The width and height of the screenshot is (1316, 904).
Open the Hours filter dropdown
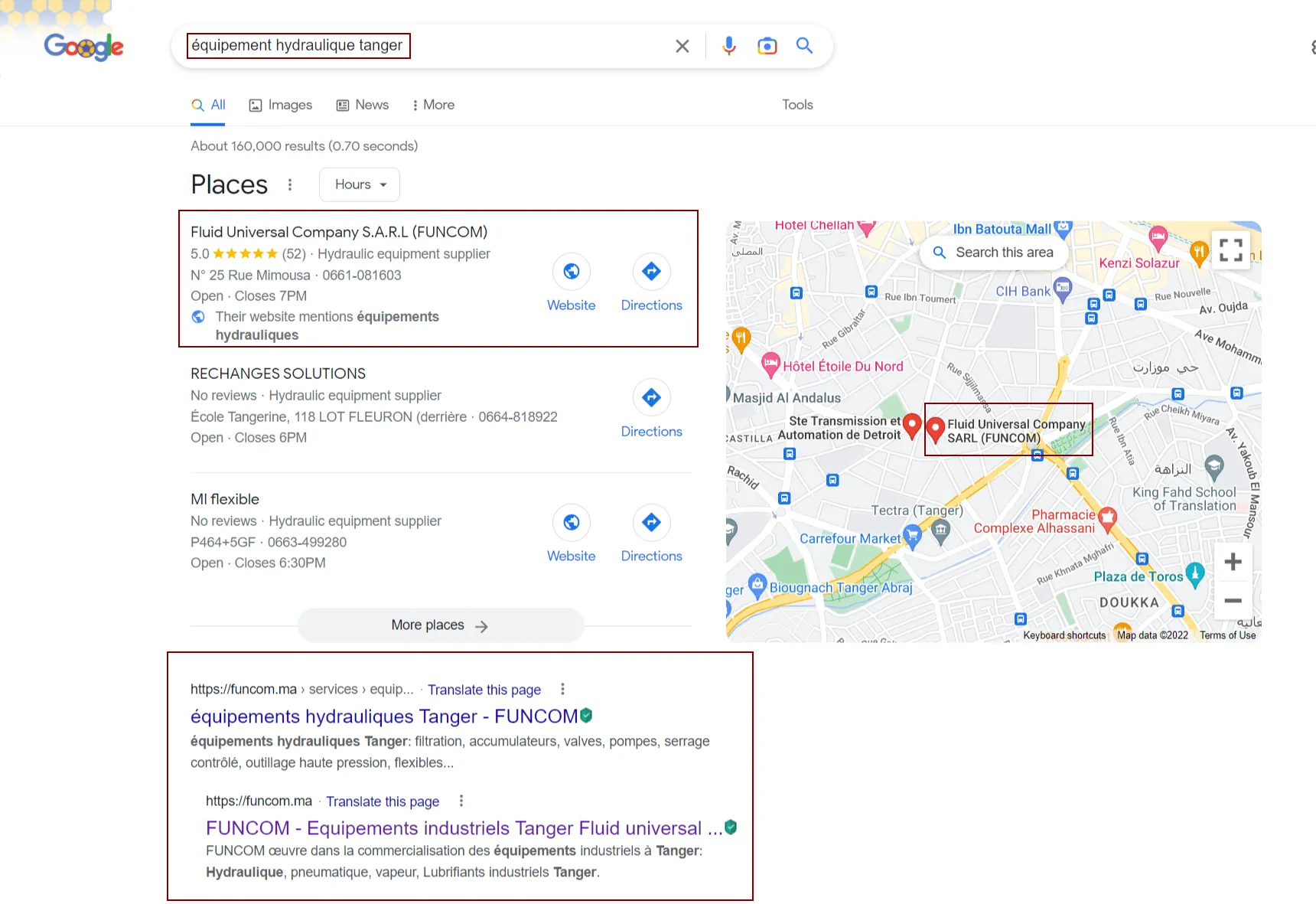360,184
